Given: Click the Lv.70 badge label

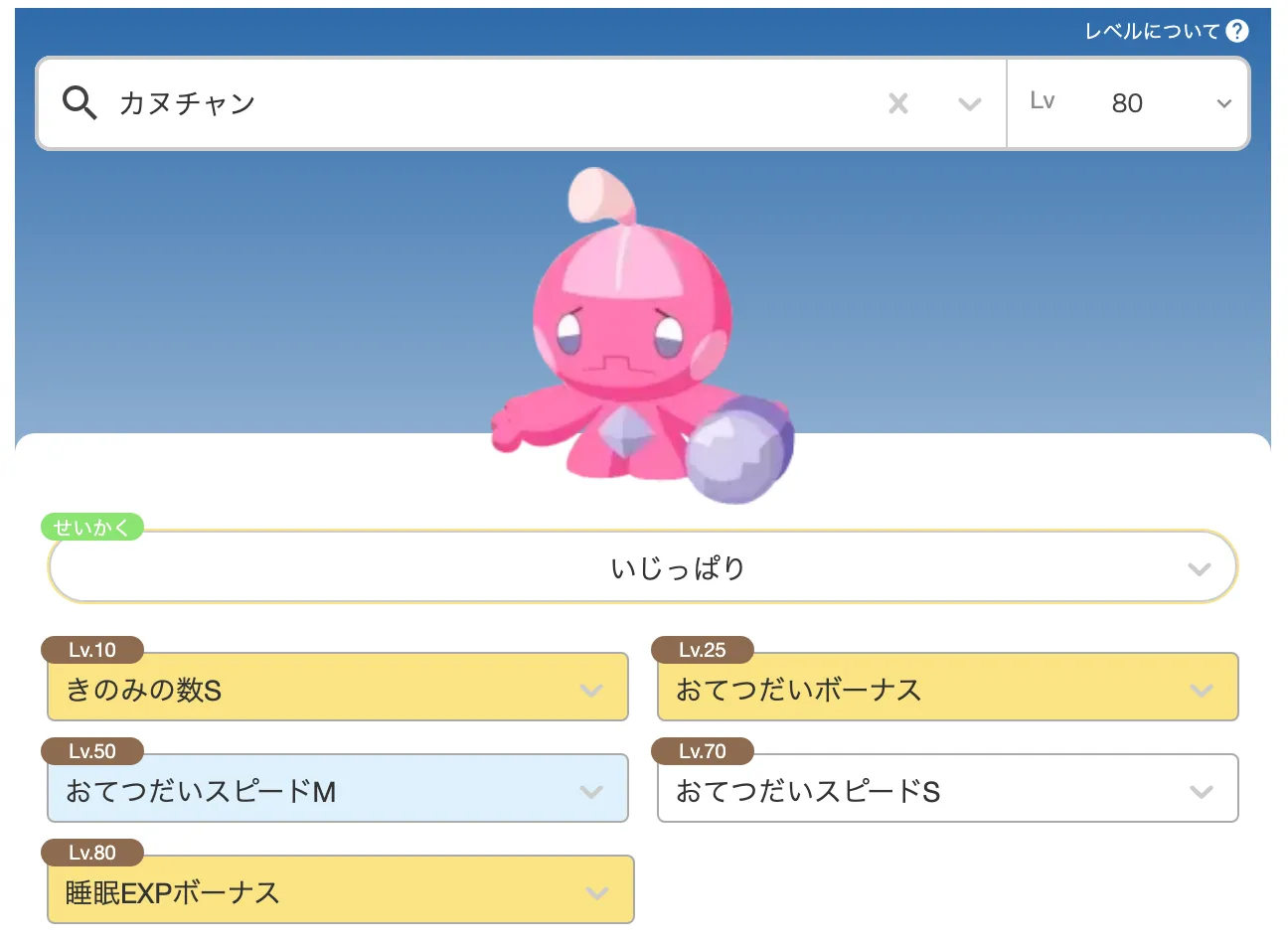Looking at the screenshot, I should (703, 751).
